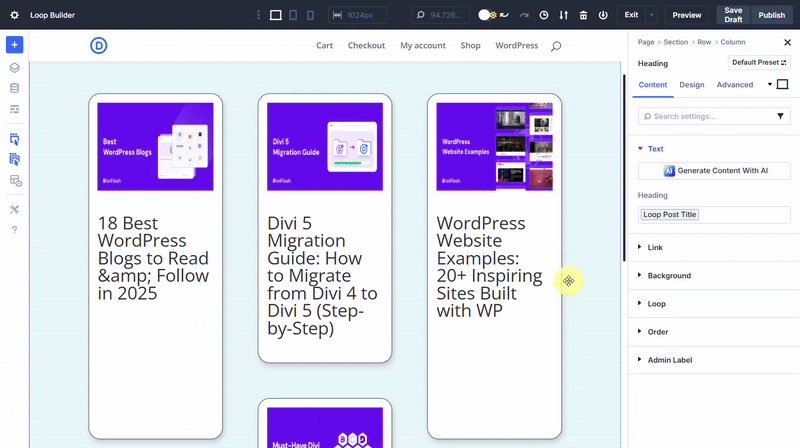Screen dimensions: 800x448
Task: Open the WordPress menu link
Action: pyautogui.click(x=516, y=45)
